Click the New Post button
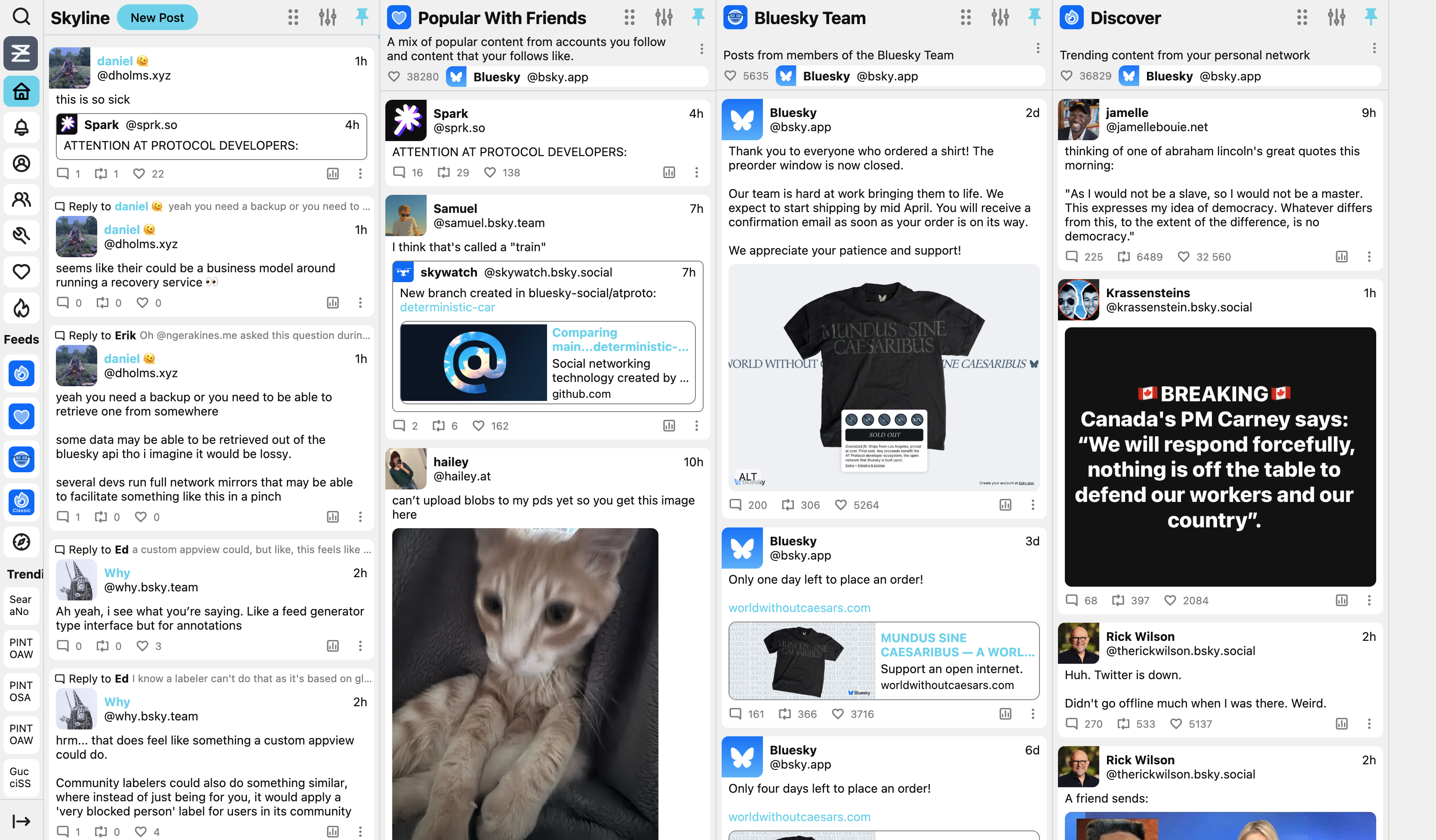1436x840 pixels. tap(157, 18)
